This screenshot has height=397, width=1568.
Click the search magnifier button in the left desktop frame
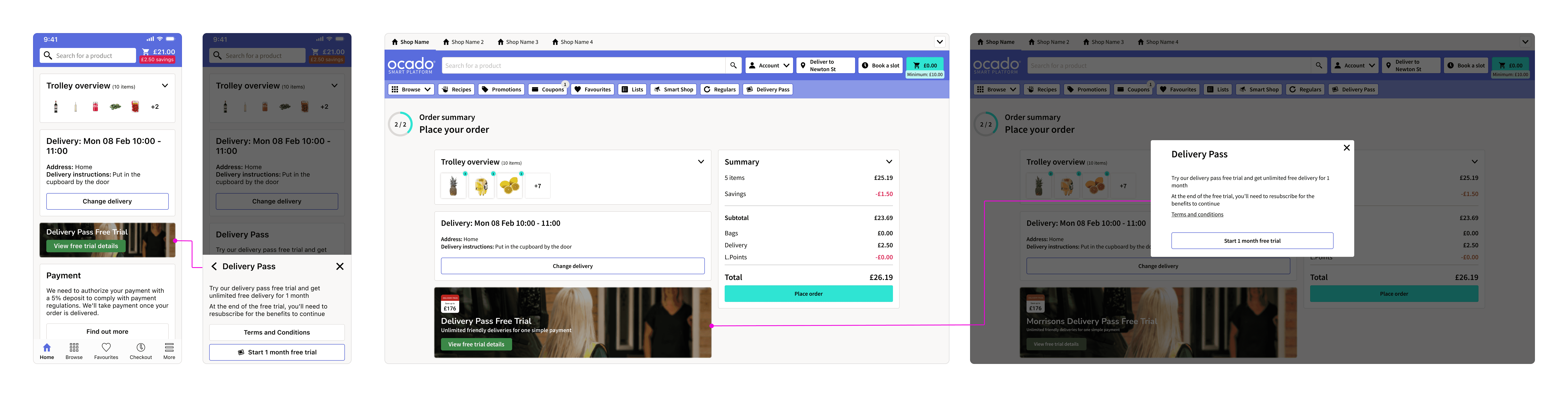[734, 66]
